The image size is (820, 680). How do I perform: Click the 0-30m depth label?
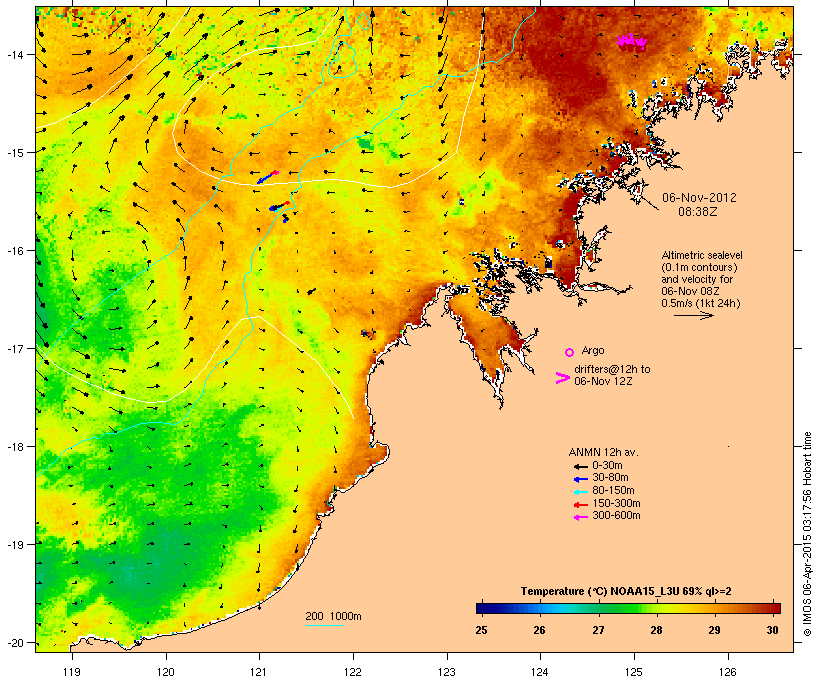pyautogui.click(x=607, y=466)
